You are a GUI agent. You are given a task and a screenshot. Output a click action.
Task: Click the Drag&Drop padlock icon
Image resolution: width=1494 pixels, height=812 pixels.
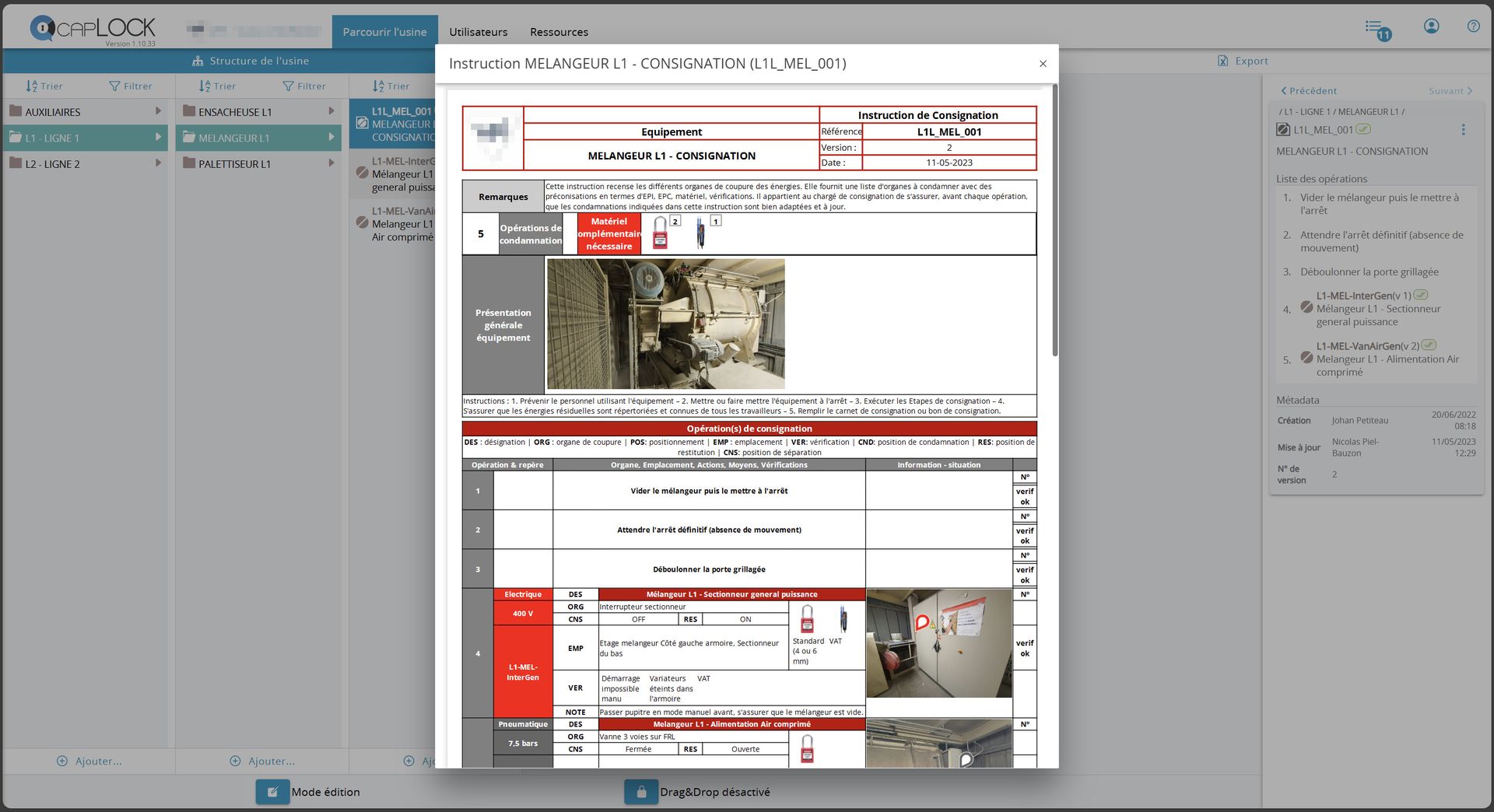point(641,792)
